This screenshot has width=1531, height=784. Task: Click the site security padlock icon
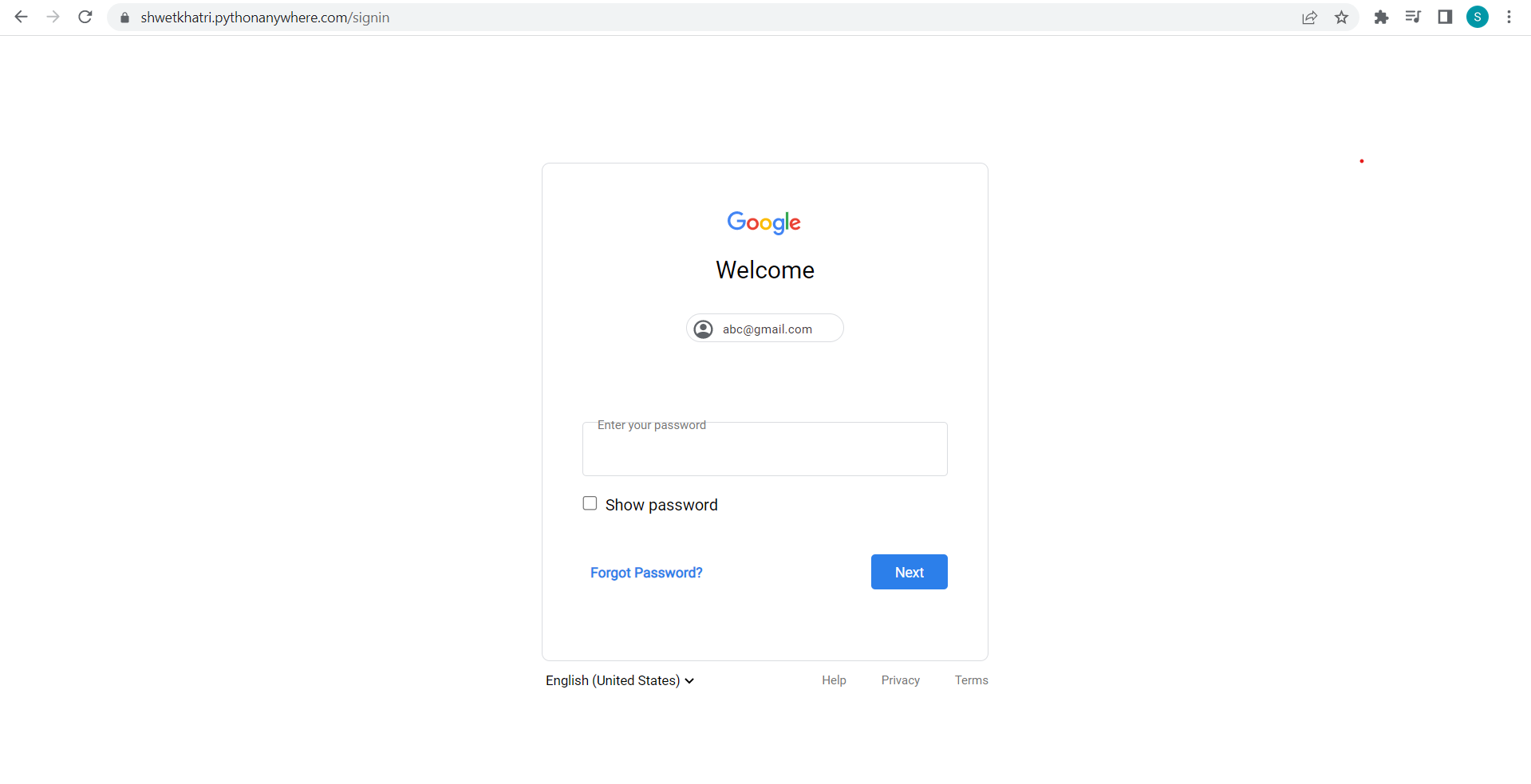[124, 17]
